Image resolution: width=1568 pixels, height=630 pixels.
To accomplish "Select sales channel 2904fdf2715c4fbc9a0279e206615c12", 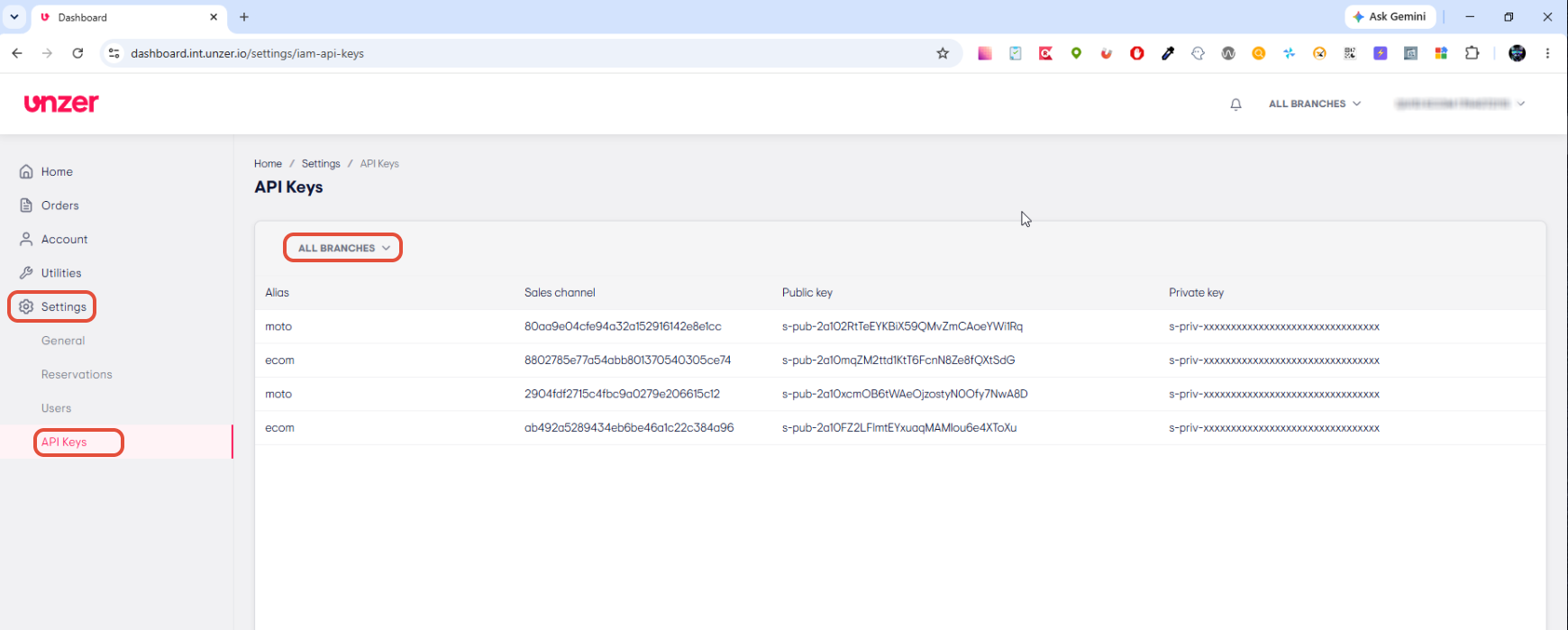I will [x=622, y=394].
